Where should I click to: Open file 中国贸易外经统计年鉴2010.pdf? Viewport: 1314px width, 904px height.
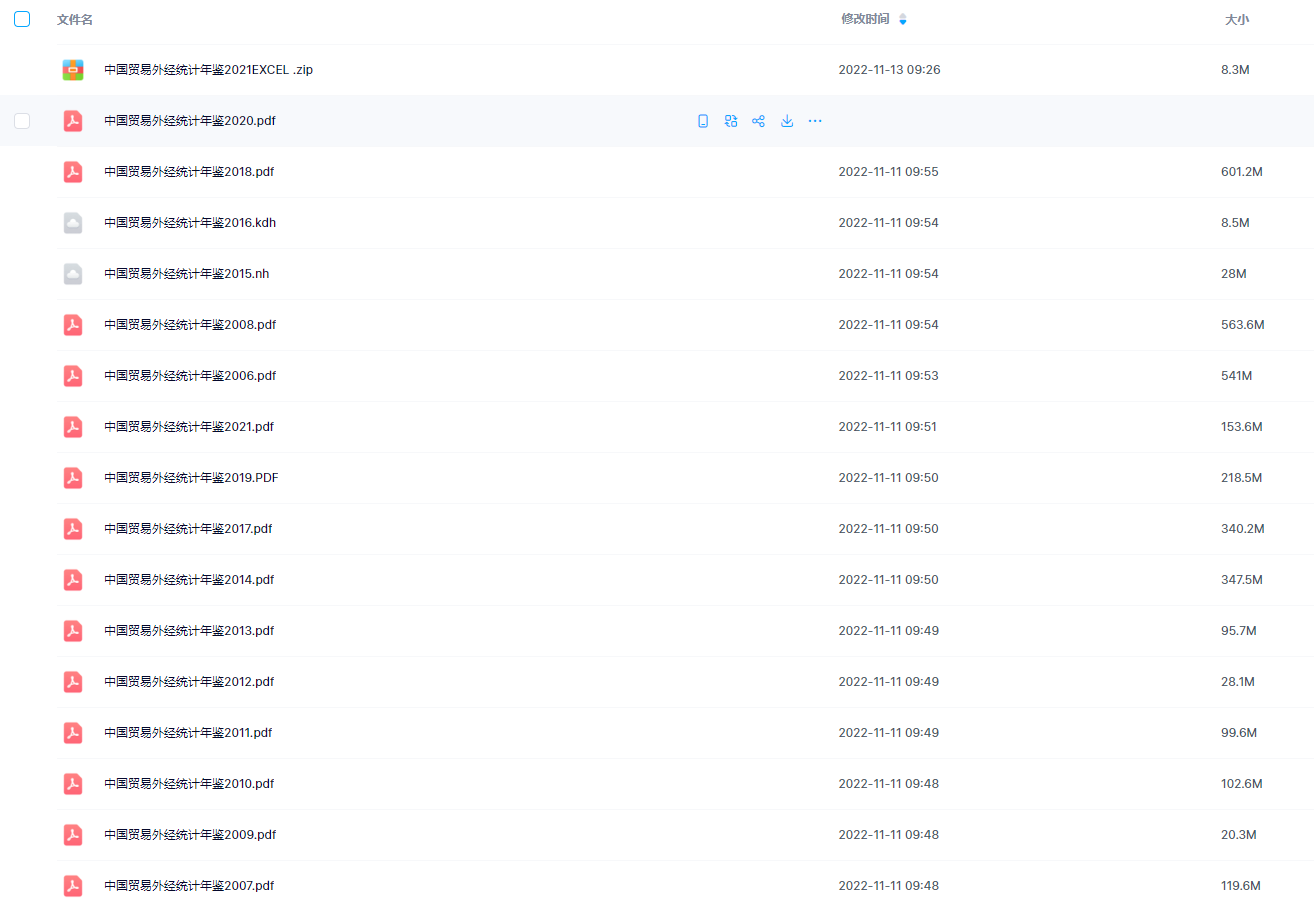189,784
